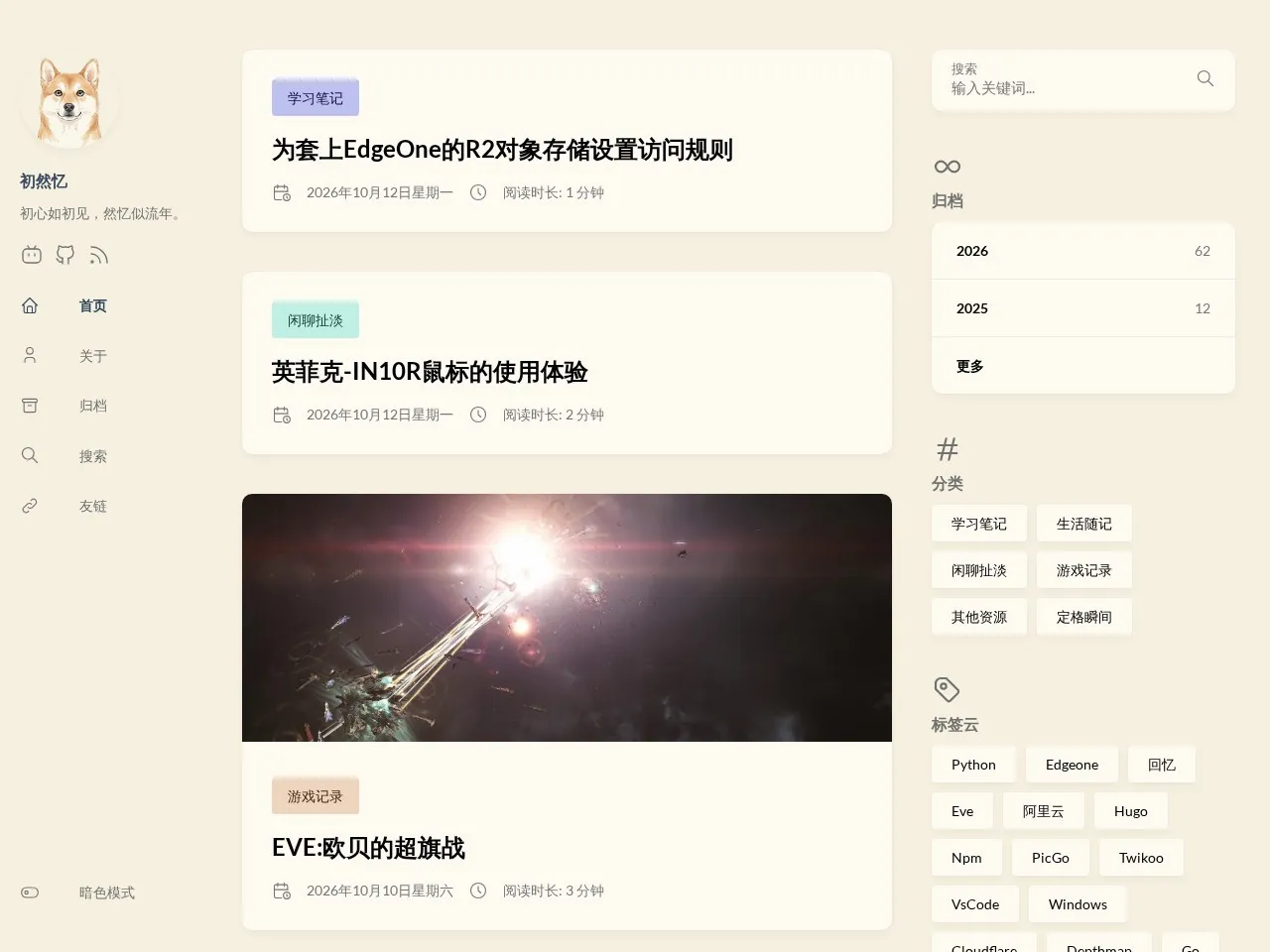Select the 定格瞬间 category

pos(1084,617)
